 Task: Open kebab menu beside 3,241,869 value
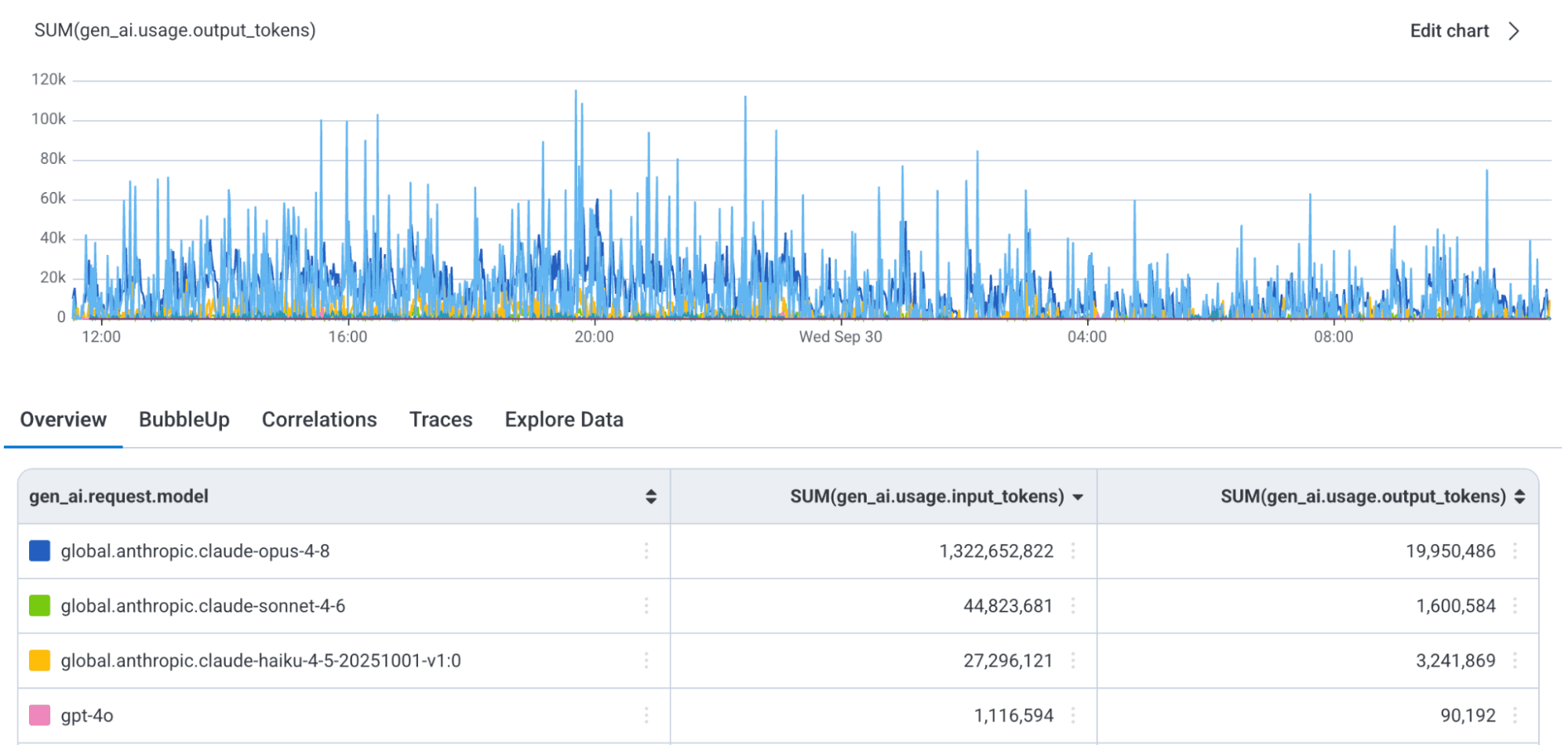click(1515, 660)
